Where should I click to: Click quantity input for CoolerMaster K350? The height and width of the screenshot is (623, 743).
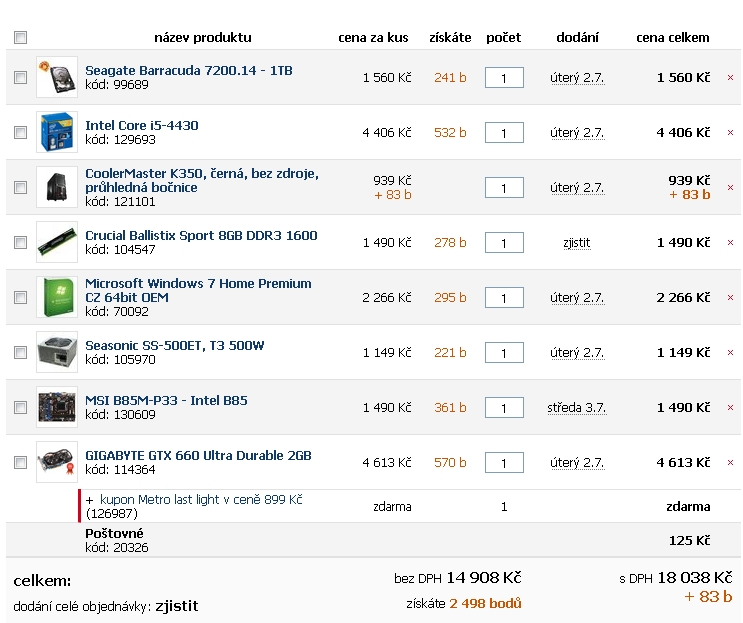(504, 188)
